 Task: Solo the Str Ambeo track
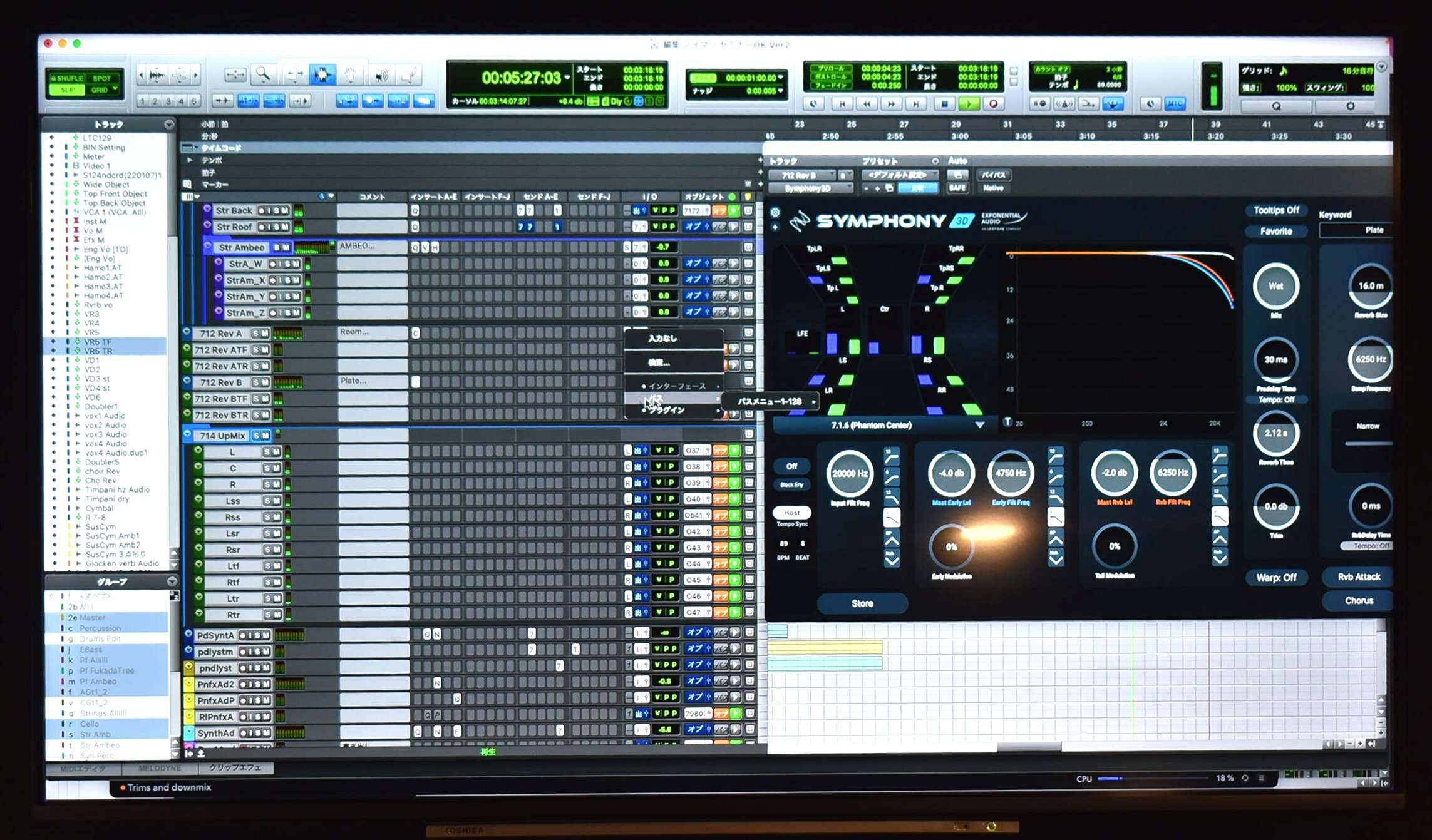[276, 247]
